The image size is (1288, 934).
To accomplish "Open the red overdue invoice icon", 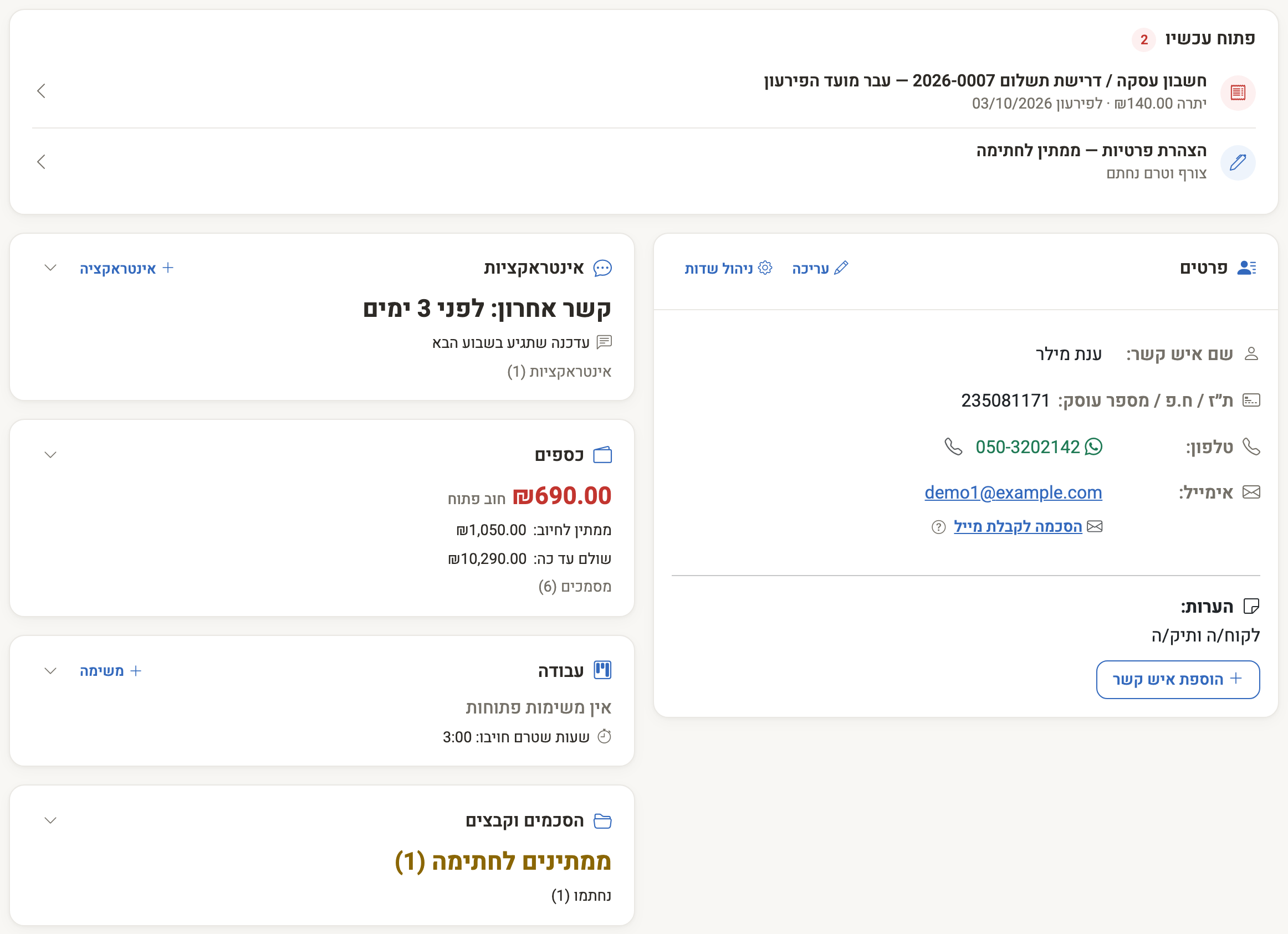I will point(1238,93).
